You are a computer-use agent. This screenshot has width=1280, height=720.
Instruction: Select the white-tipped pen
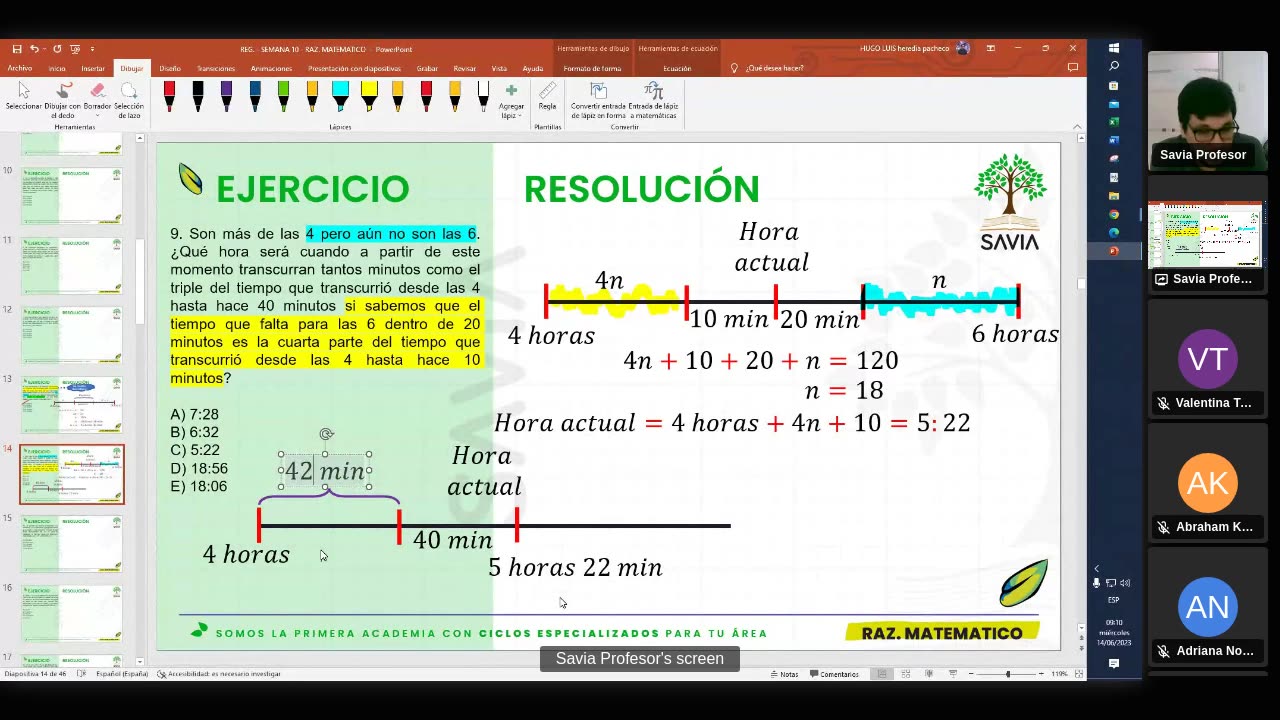(483, 96)
